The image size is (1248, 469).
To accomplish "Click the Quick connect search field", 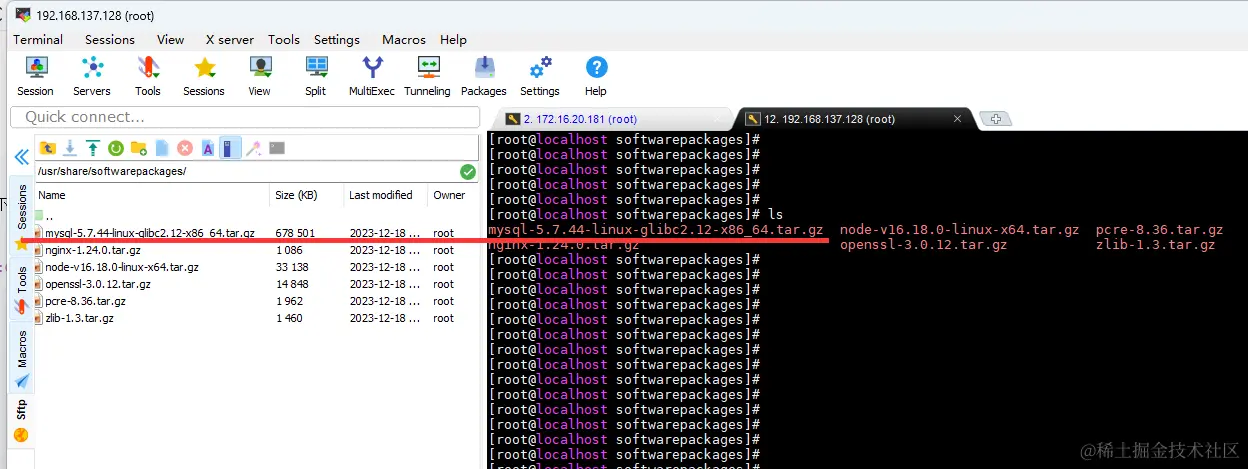I will pos(244,117).
